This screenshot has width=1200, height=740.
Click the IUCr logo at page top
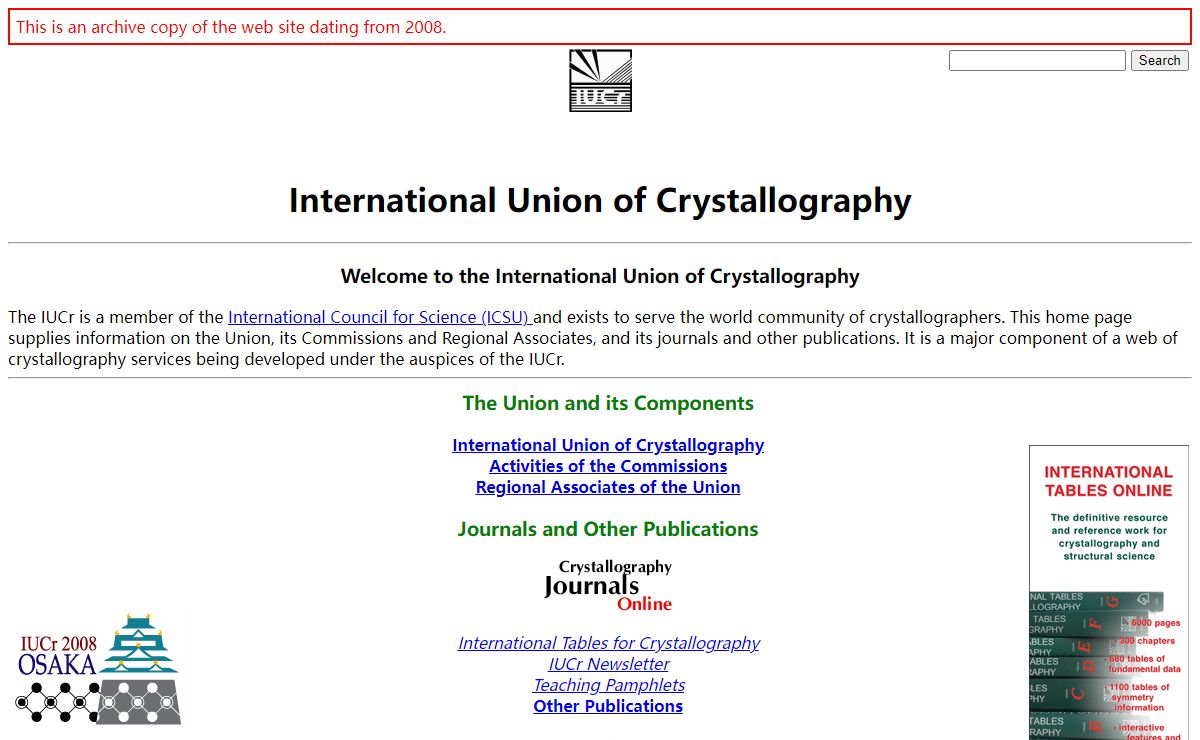pyautogui.click(x=600, y=81)
